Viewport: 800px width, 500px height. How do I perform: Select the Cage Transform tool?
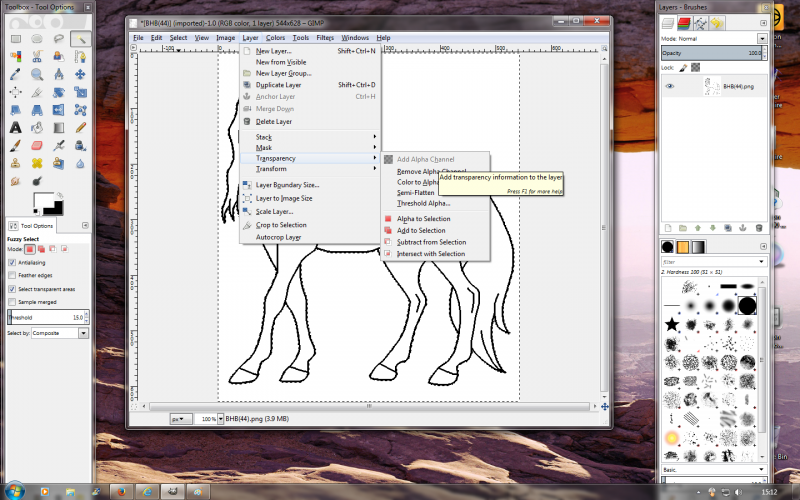click(x=80, y=110)
